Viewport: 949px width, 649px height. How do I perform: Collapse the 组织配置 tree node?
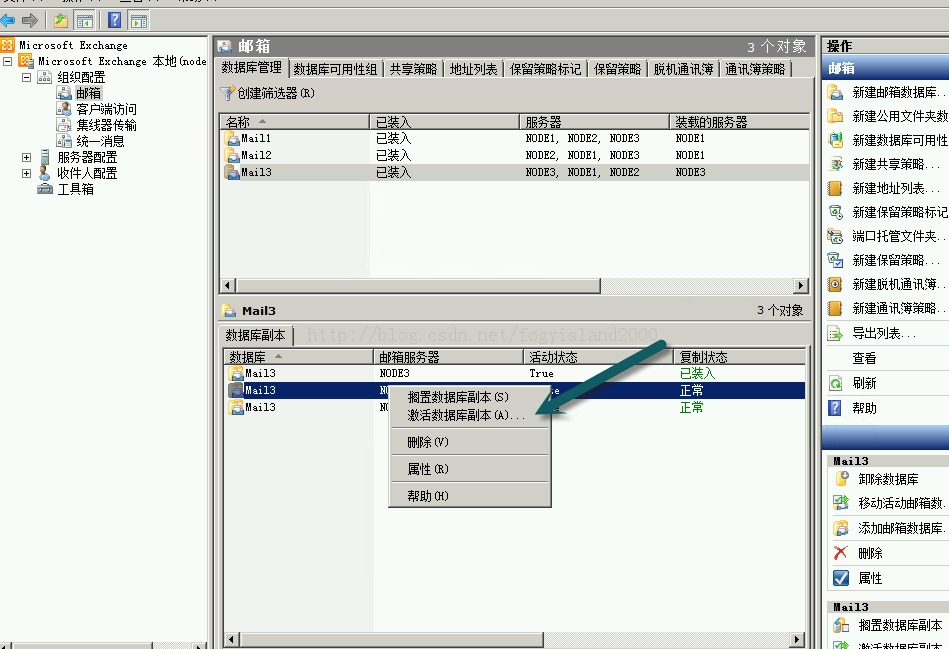click(26, 77)
